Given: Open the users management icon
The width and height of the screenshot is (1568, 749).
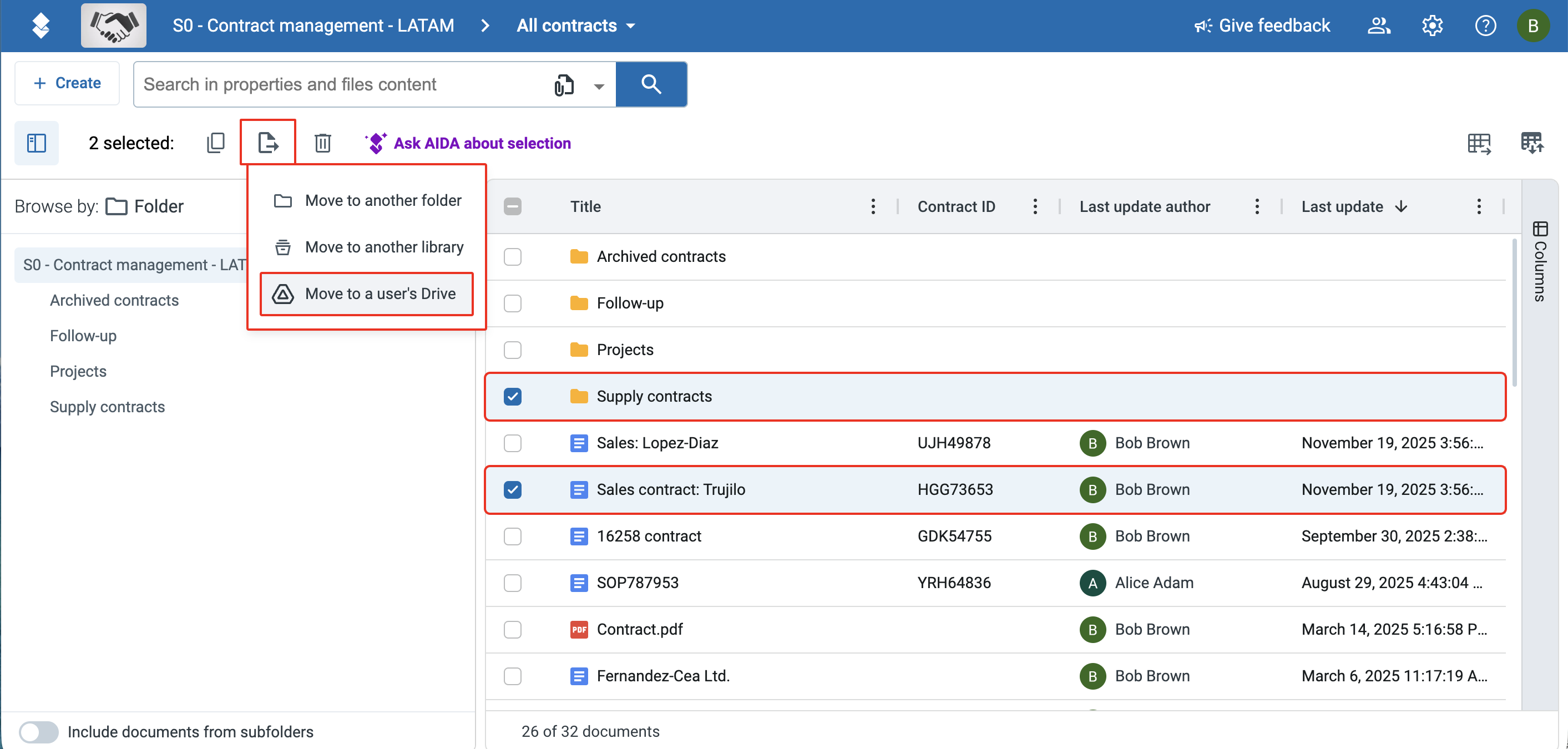Looking at the screenshot, I should [1379, 26].
